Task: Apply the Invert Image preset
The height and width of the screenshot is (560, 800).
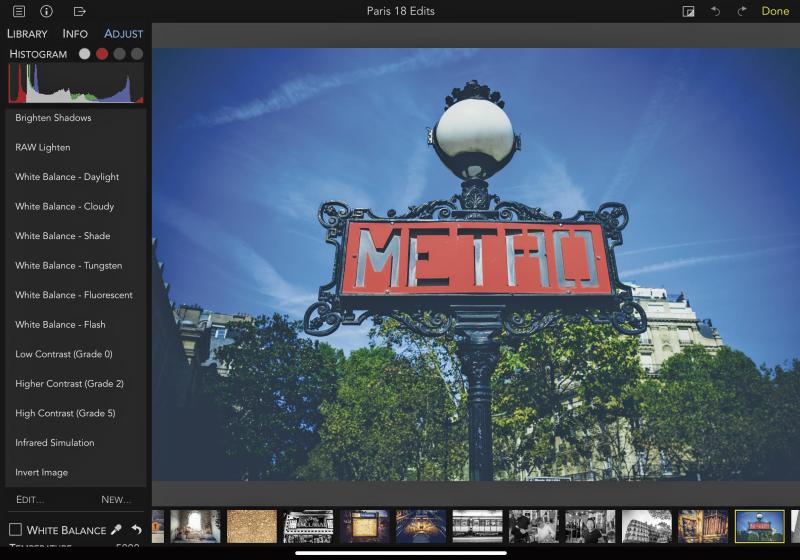Action: coord(76,473)
